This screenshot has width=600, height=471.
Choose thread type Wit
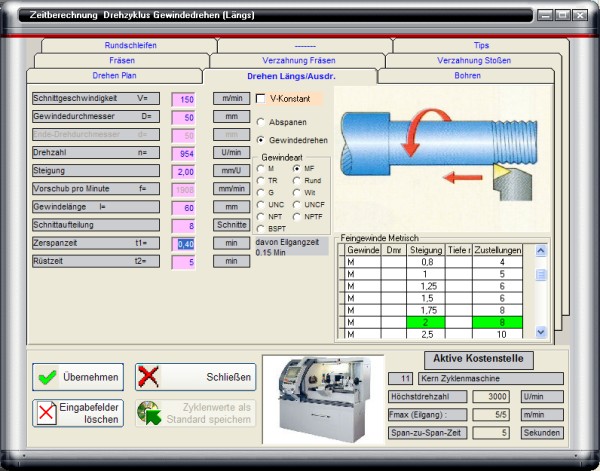297,192
